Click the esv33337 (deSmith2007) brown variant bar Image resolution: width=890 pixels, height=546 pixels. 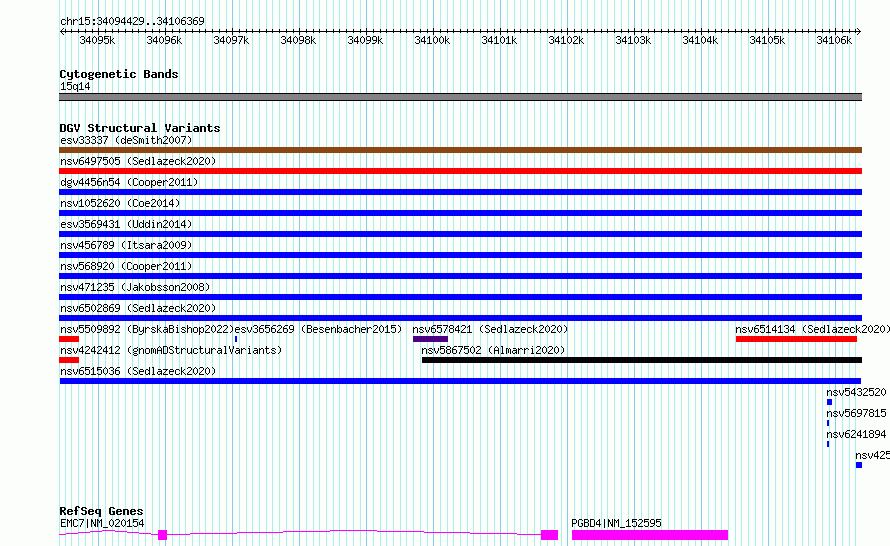click(460, 150)
